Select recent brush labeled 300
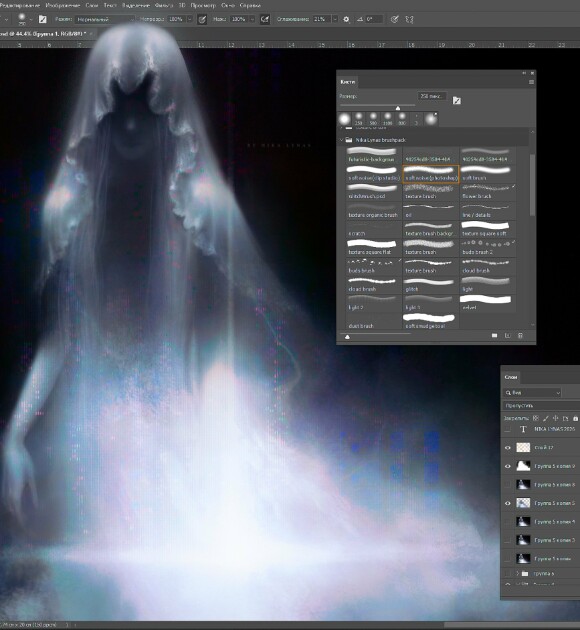Viewport: 580px width, 630px height. pyautogui.click(x=402, y=119)
